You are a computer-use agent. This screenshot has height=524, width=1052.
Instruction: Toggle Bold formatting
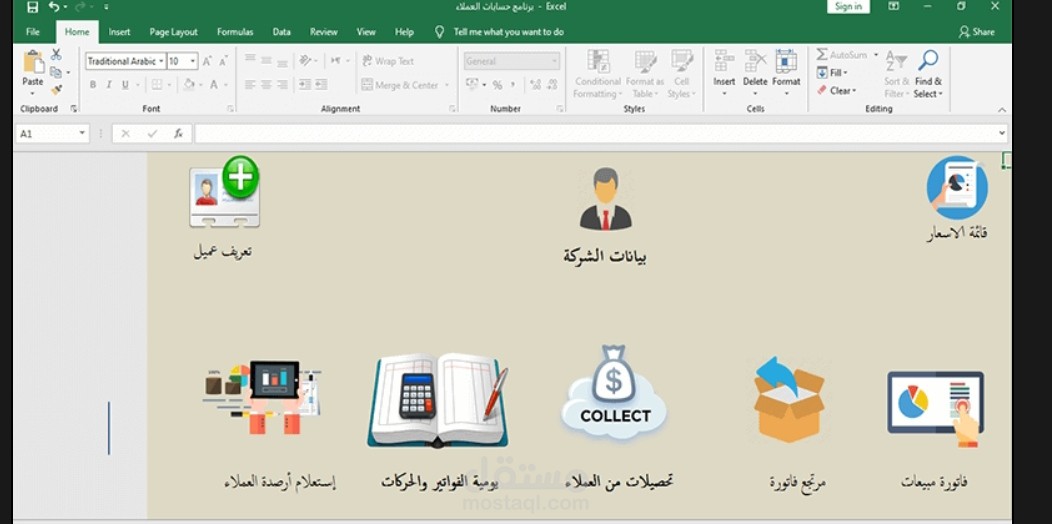pos(93,85)
